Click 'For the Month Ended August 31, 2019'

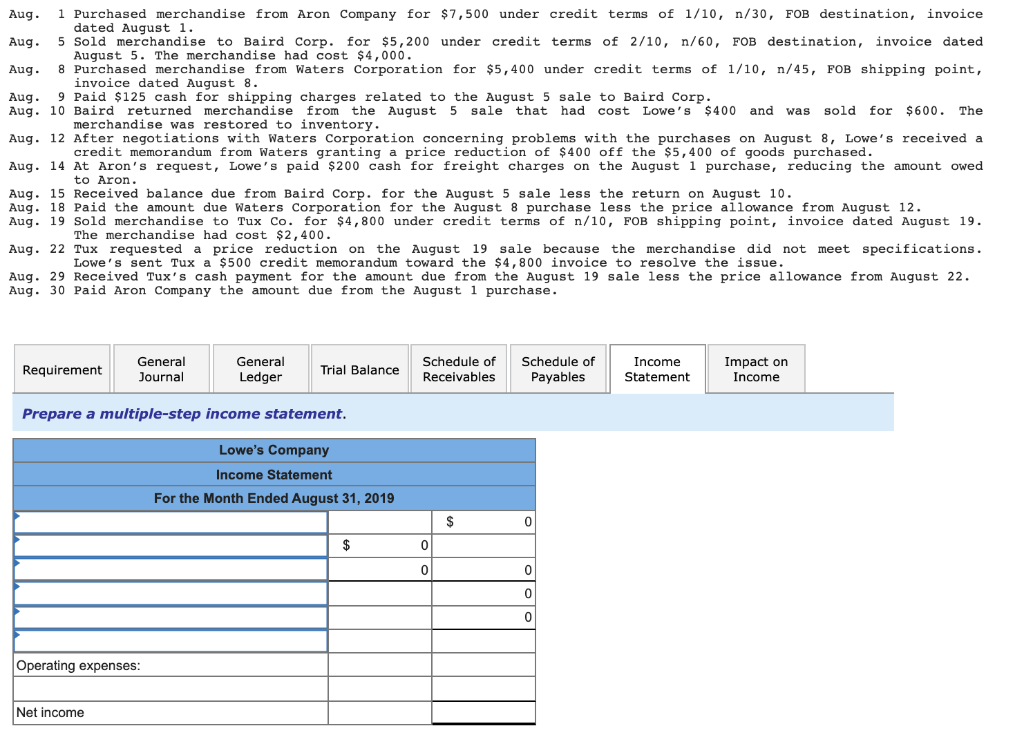[x=274, y=498]
